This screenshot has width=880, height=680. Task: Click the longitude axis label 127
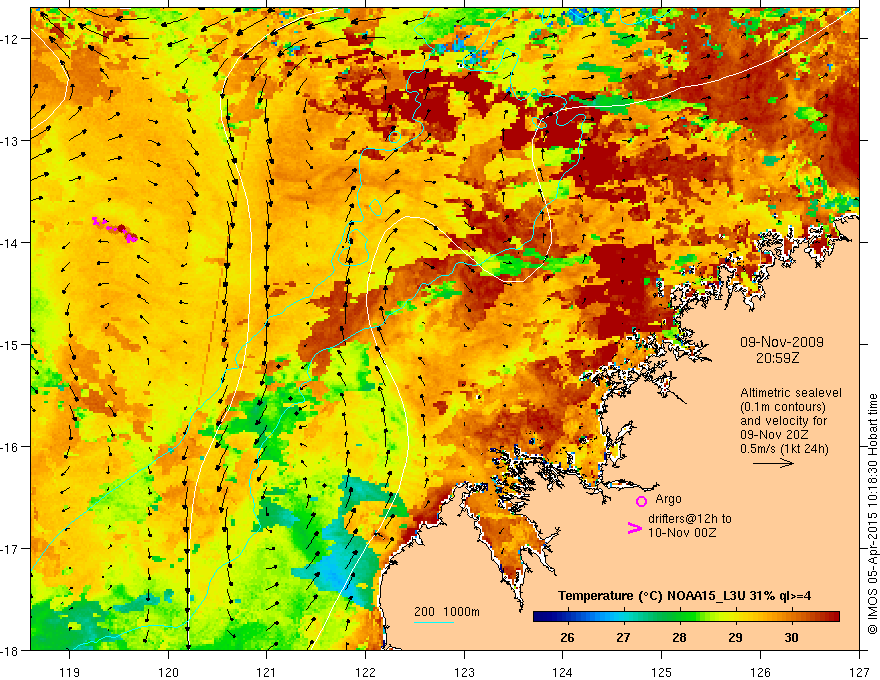[859, 672]
